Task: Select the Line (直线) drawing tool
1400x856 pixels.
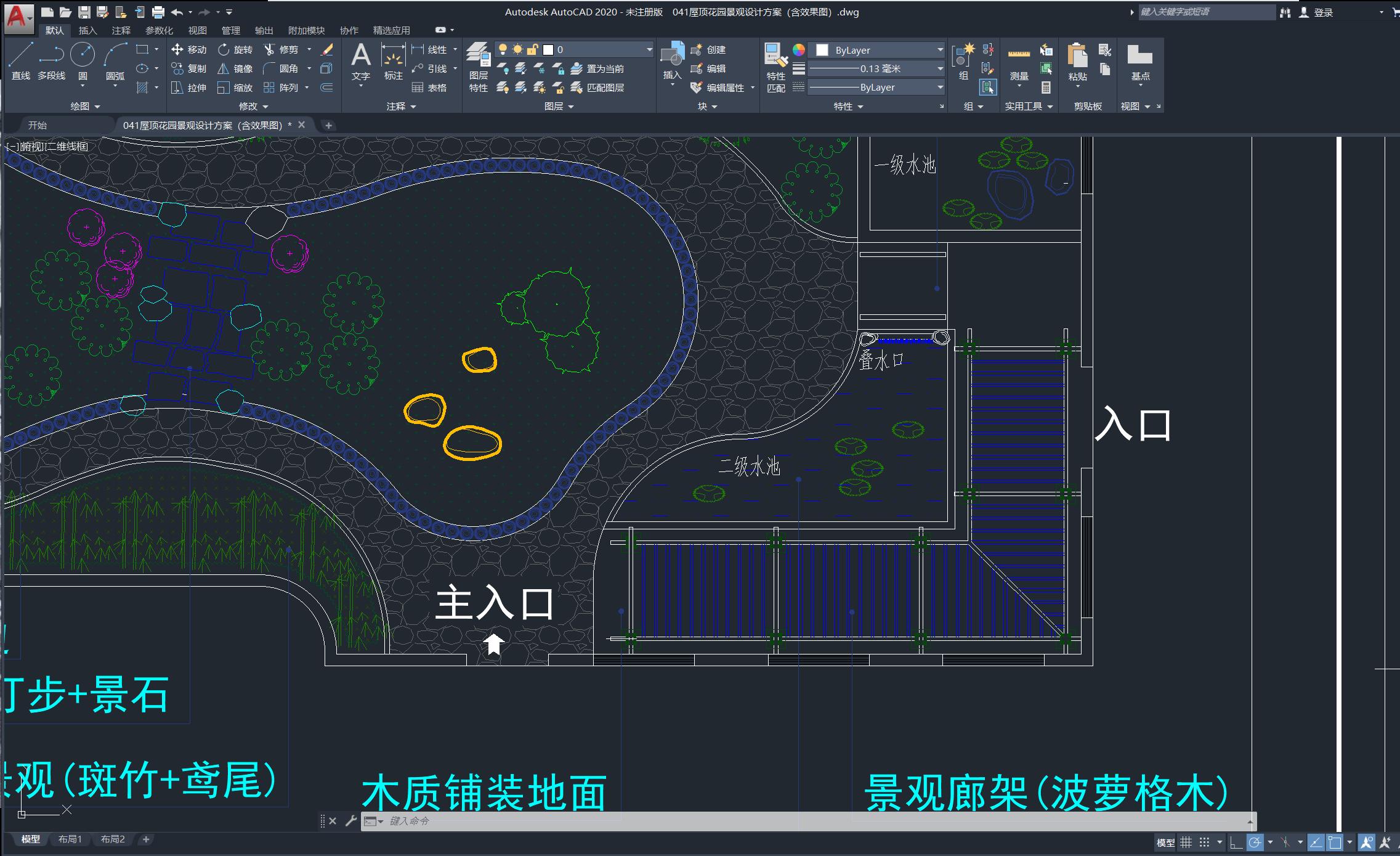Action: [20, 55]
